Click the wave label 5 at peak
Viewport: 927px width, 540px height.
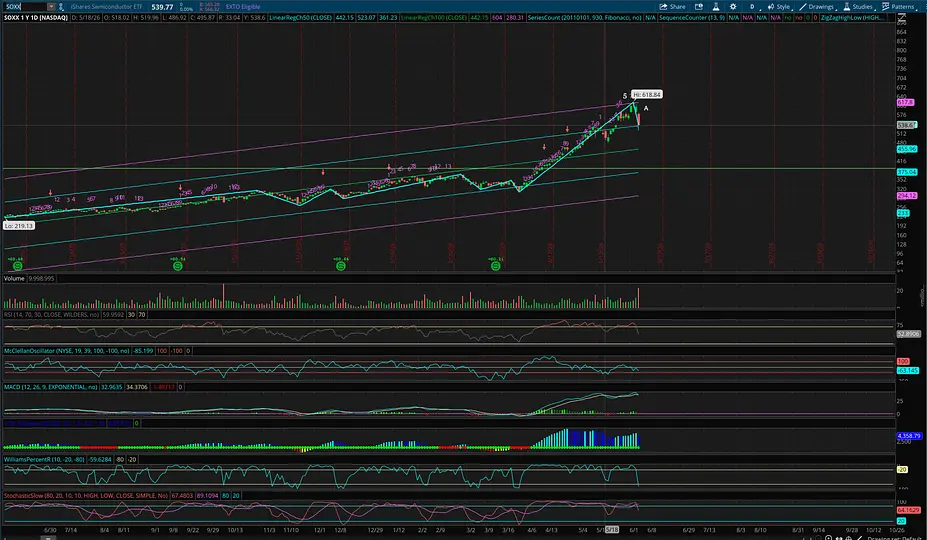click(x=625, y=96)
